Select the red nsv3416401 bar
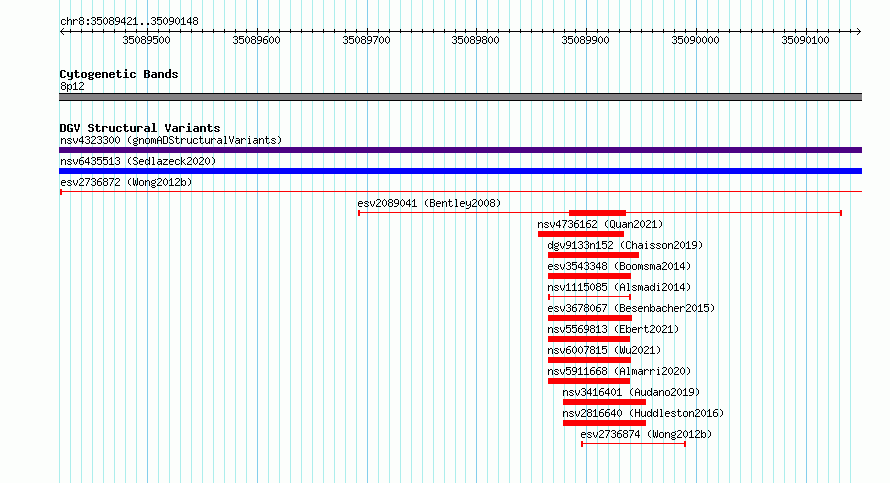 coord(604,402)
